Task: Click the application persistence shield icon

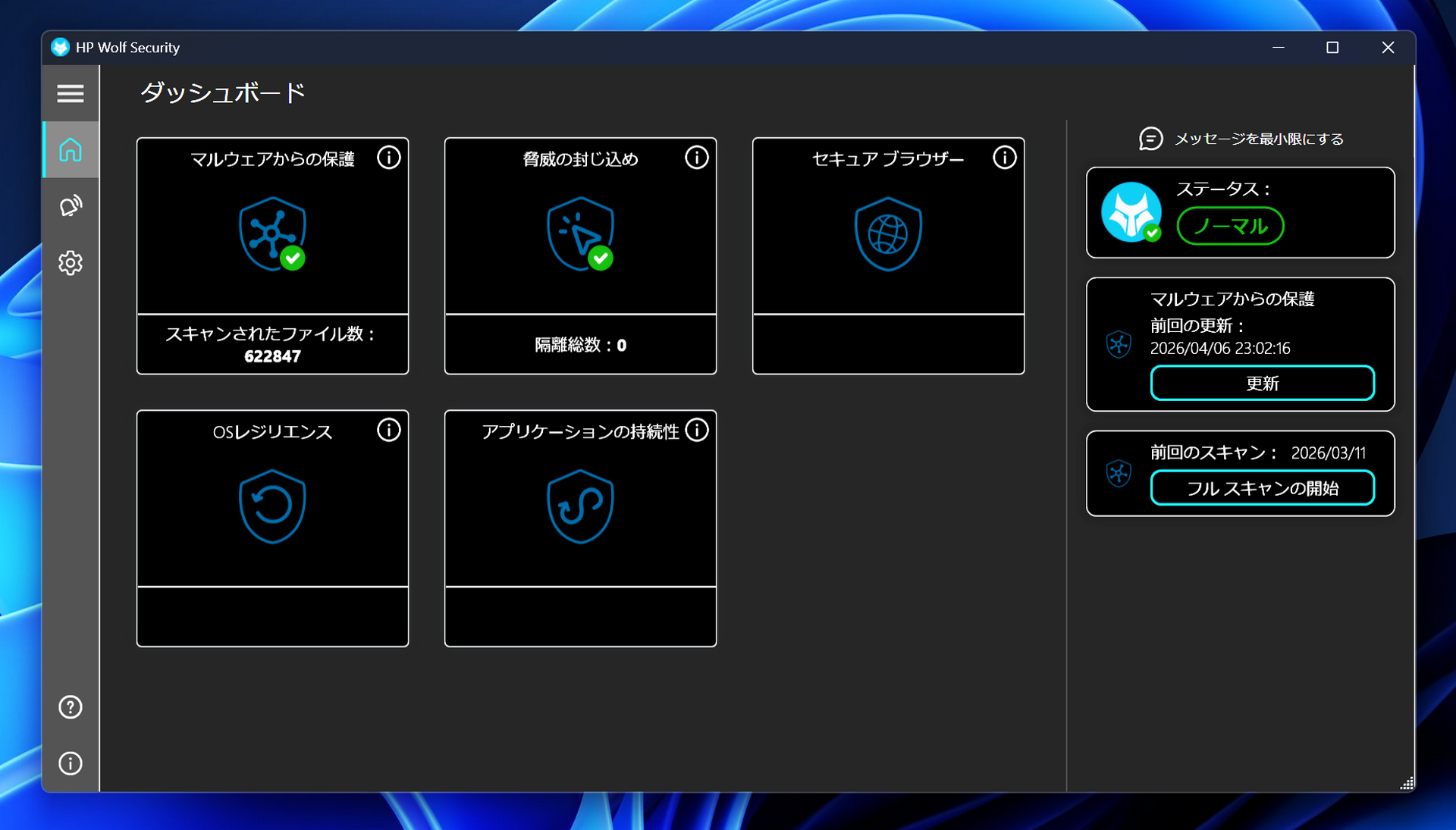Action: click(580, 506)
